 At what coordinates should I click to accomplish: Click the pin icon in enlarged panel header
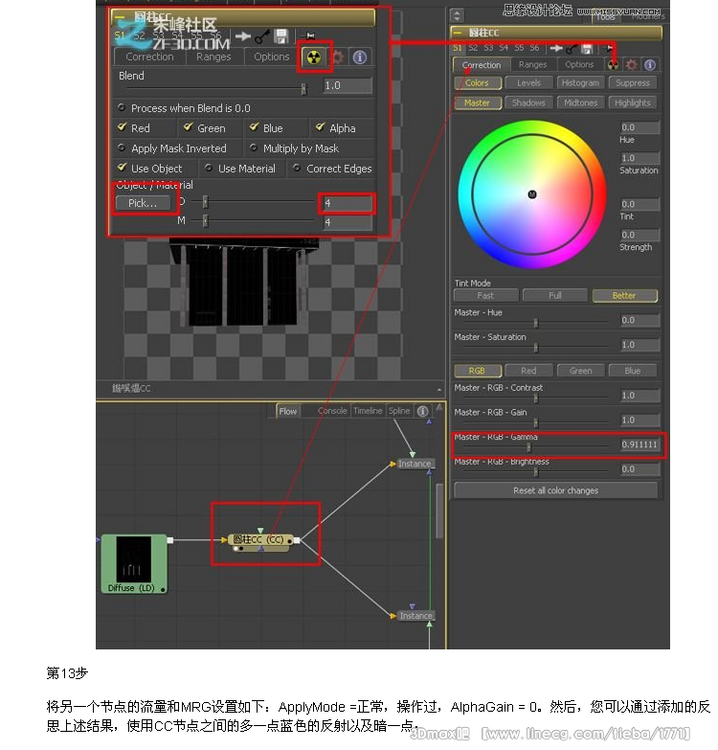[310, 36]
